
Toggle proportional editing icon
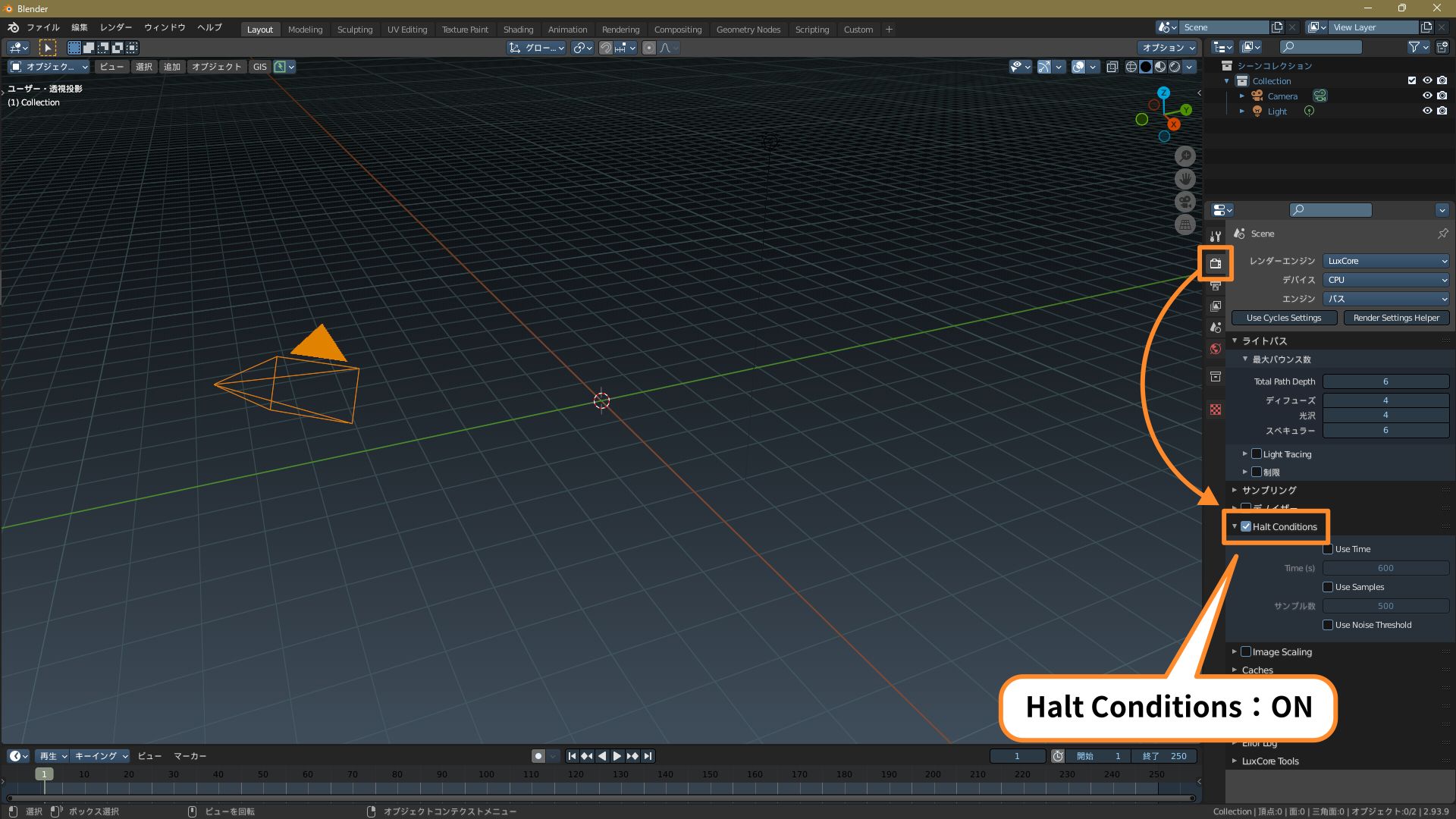pos(649,48)
